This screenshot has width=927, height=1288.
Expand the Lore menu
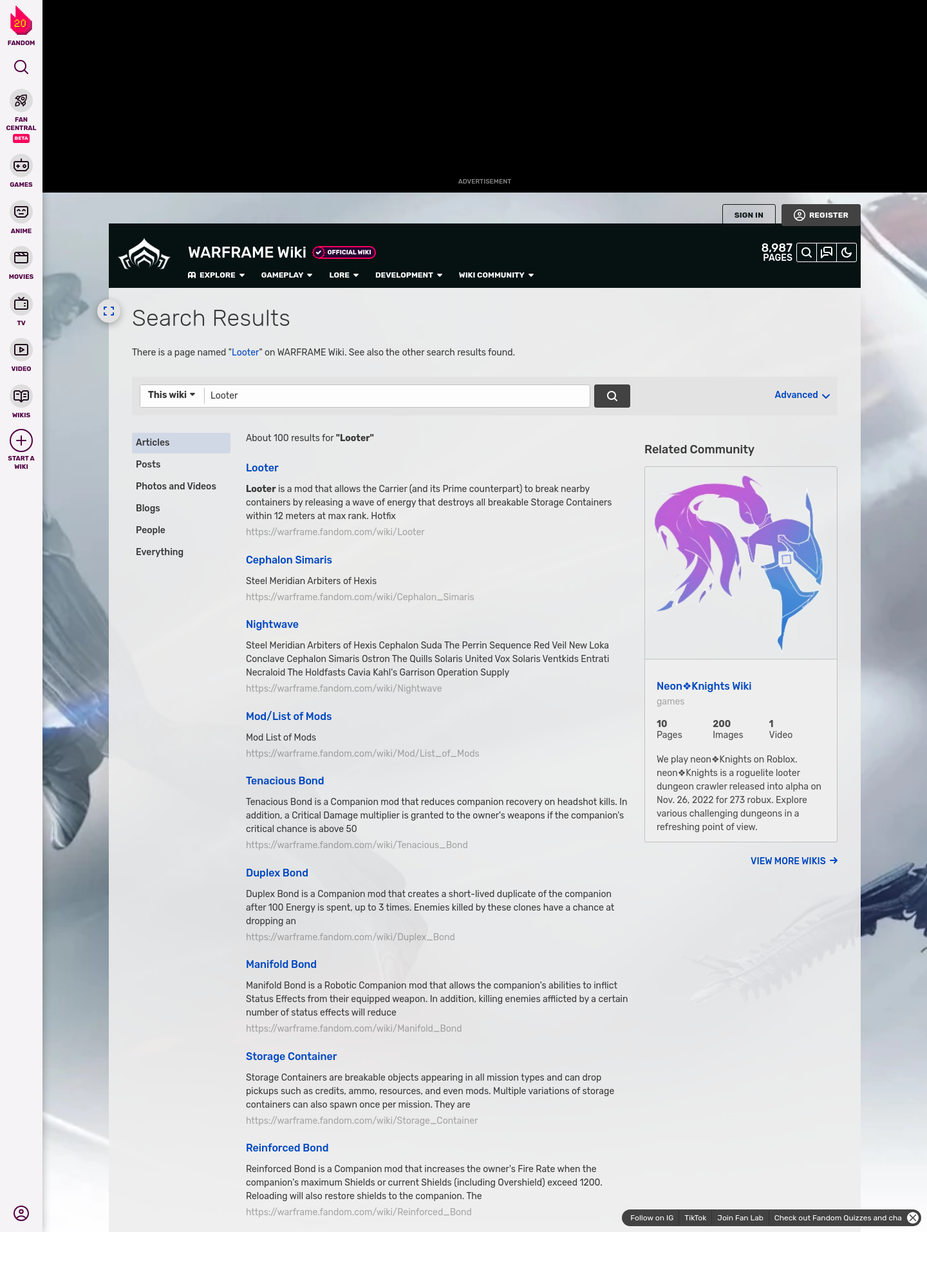pyautogui.click(x=344, y=275)
